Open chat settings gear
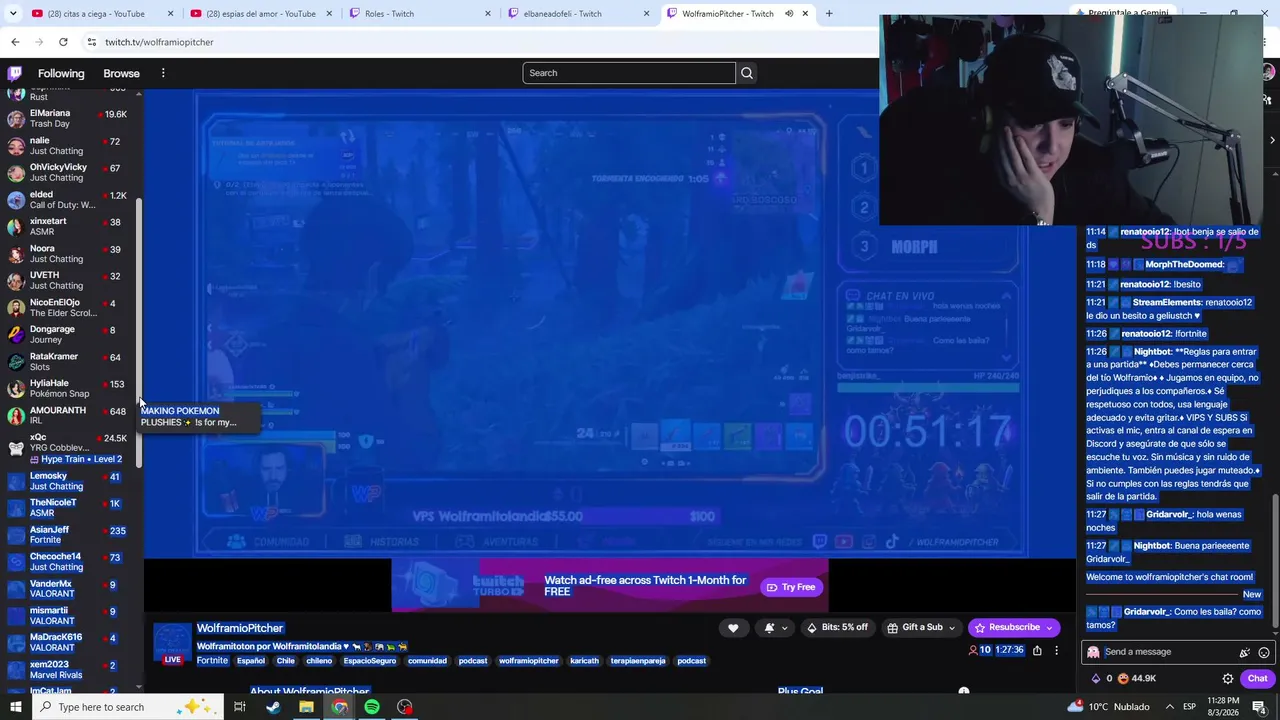 tap(1228, 678)
